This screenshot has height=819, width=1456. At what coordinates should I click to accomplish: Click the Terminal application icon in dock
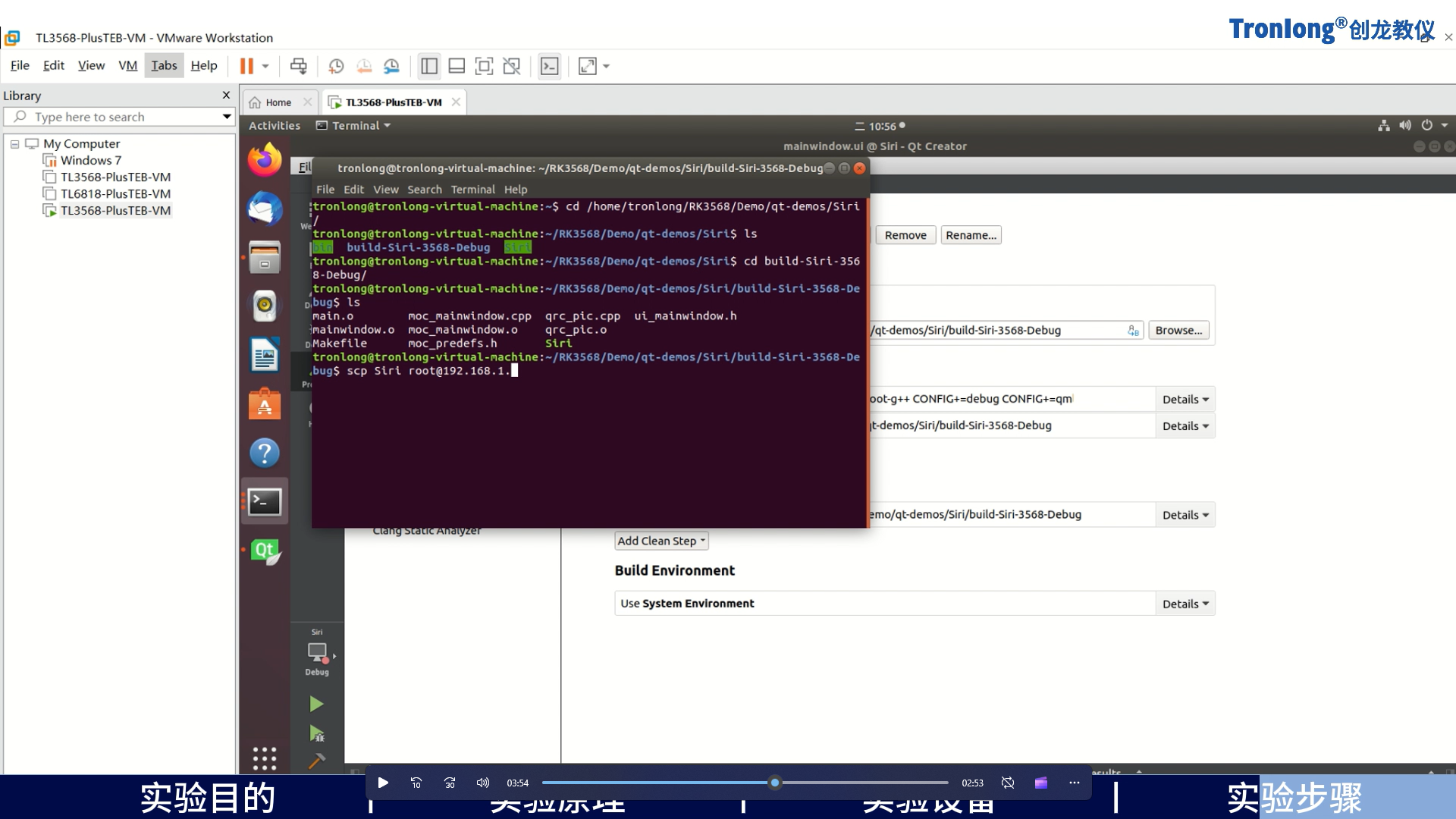[x=264, y=501]
